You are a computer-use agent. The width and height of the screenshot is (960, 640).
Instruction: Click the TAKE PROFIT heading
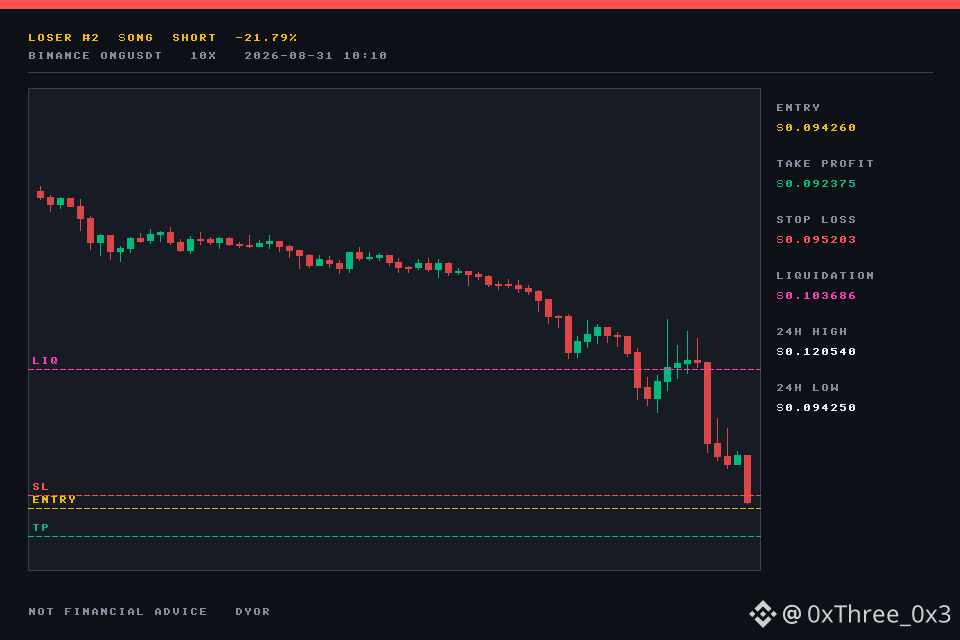tap(825, 164)
